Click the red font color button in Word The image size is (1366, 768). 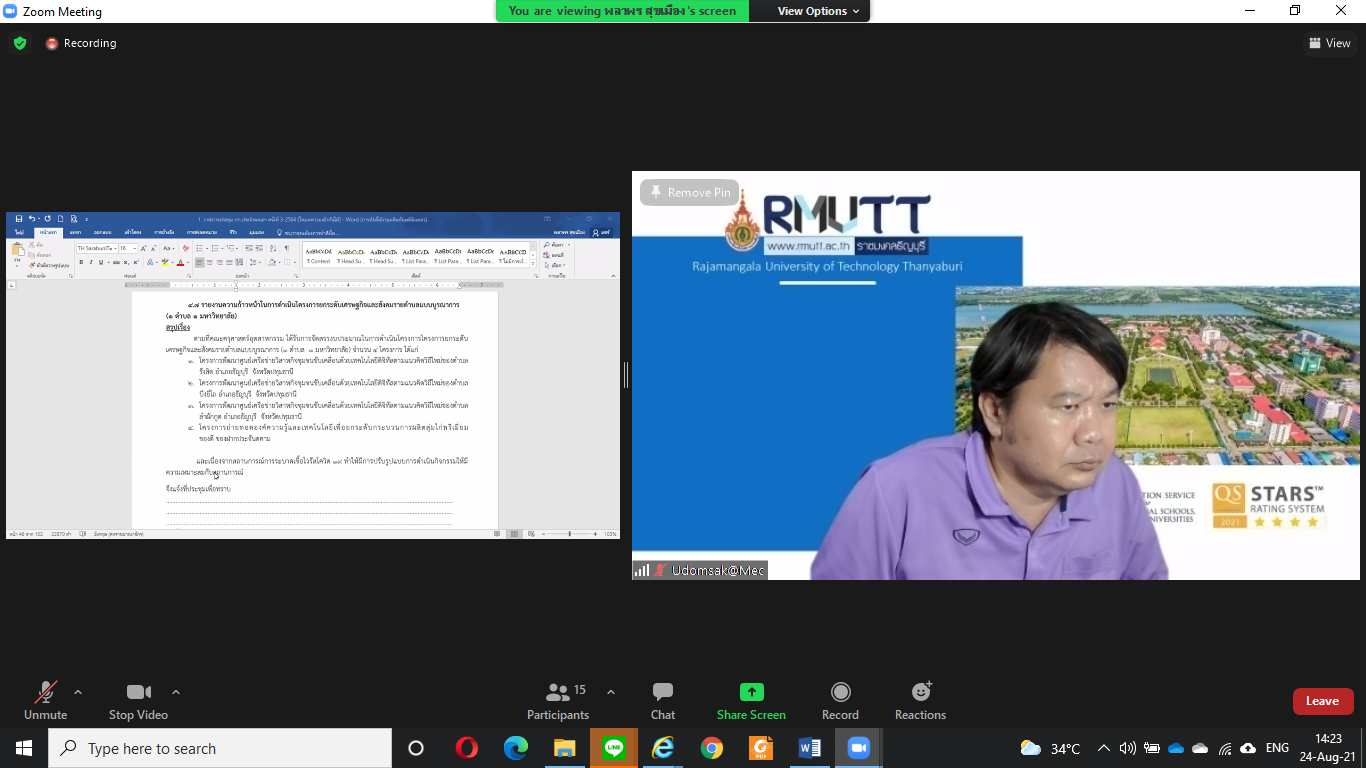[179, 262]
